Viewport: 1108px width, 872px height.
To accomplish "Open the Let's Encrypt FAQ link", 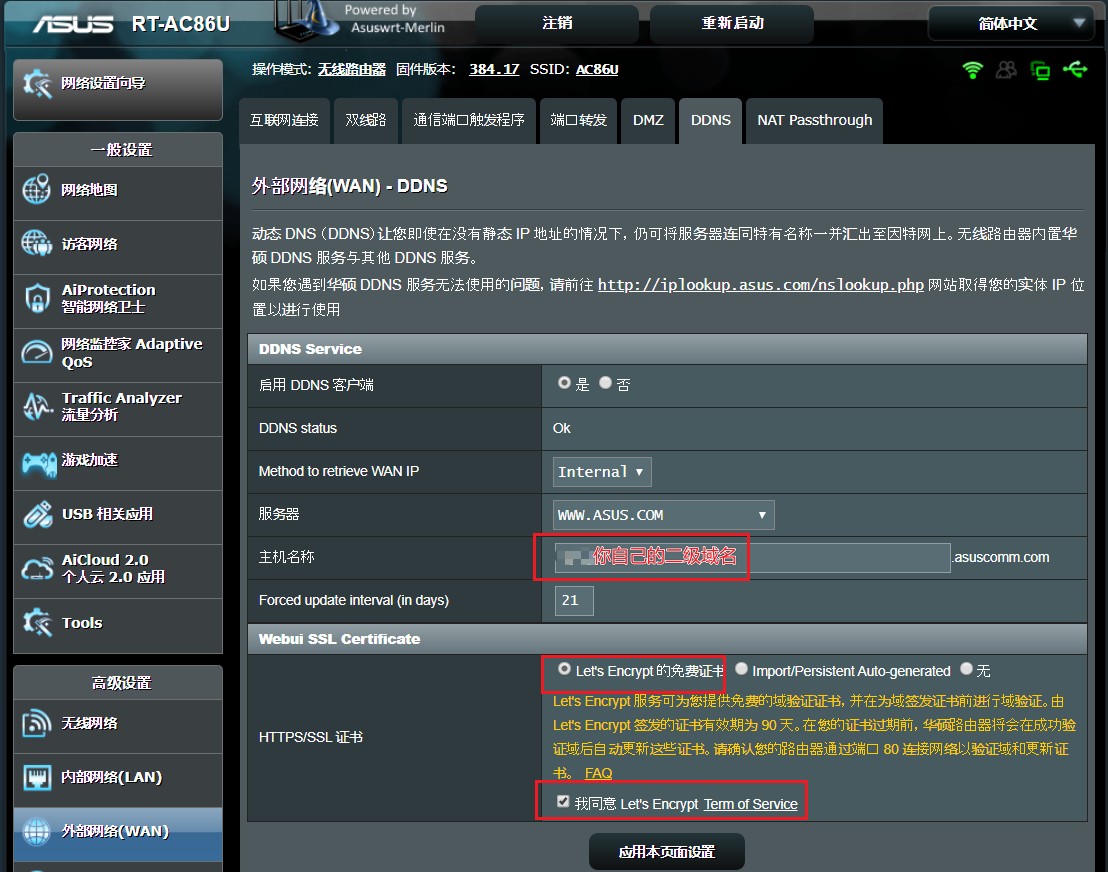I will point(598,773).
